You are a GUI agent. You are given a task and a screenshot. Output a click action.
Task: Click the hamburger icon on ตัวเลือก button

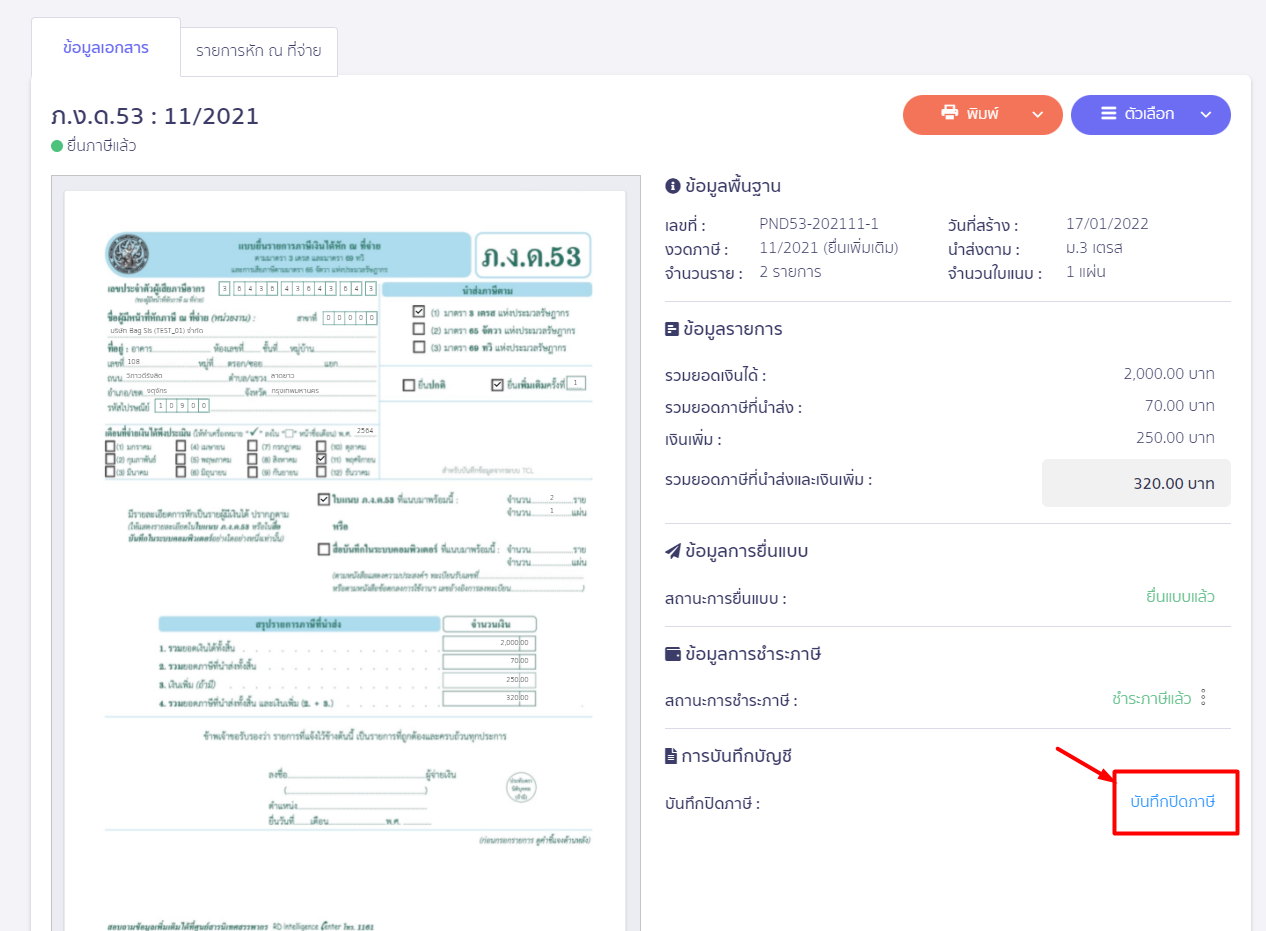[1109, 114]
